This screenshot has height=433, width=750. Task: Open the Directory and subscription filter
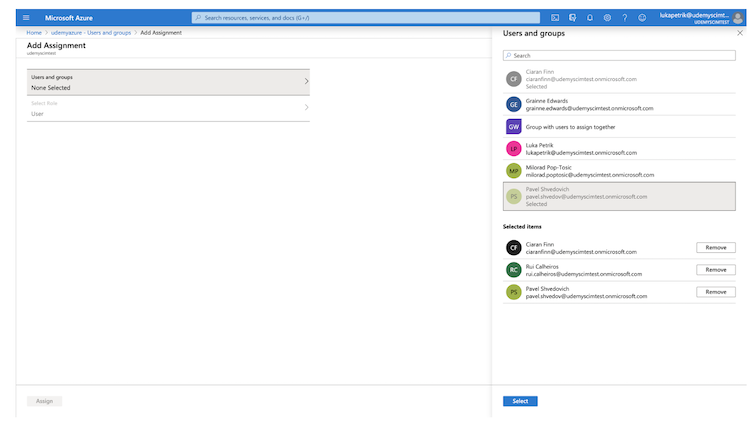(572, 18)
